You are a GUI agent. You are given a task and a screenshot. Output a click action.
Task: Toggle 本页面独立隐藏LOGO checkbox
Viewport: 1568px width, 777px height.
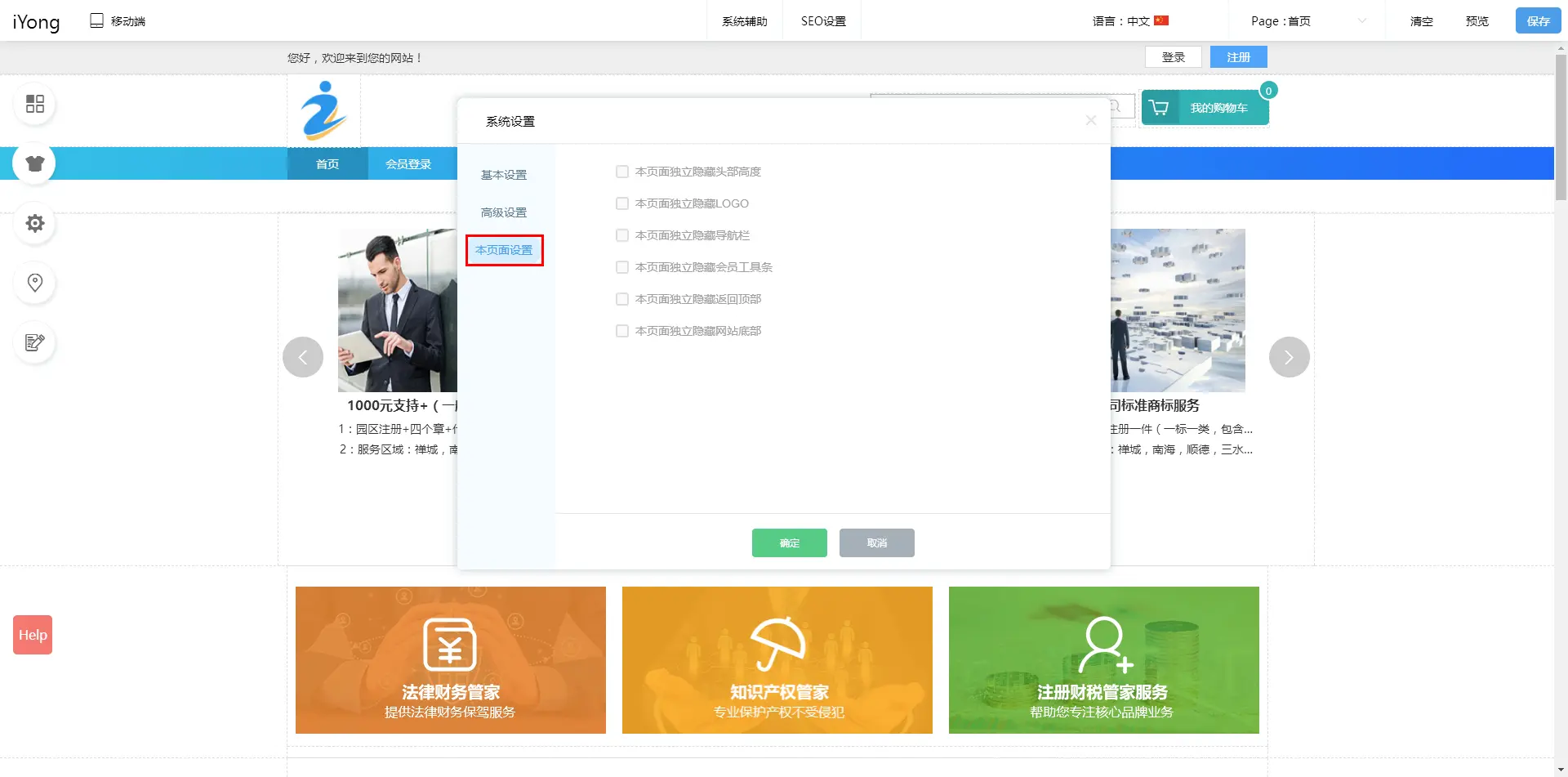coord(622,203)
